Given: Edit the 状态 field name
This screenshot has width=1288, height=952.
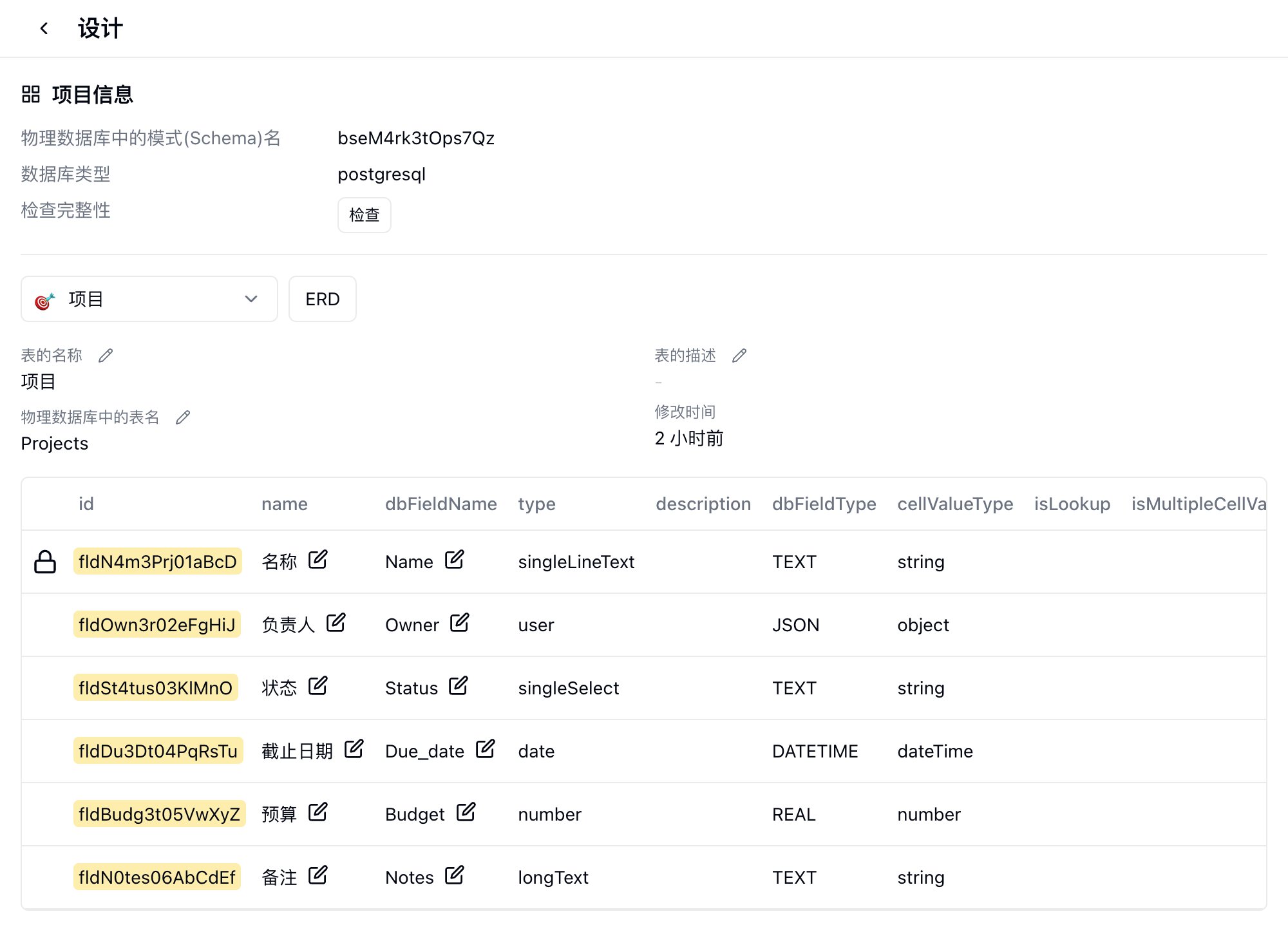Looking at the screenshot, I should click(317, 686).
